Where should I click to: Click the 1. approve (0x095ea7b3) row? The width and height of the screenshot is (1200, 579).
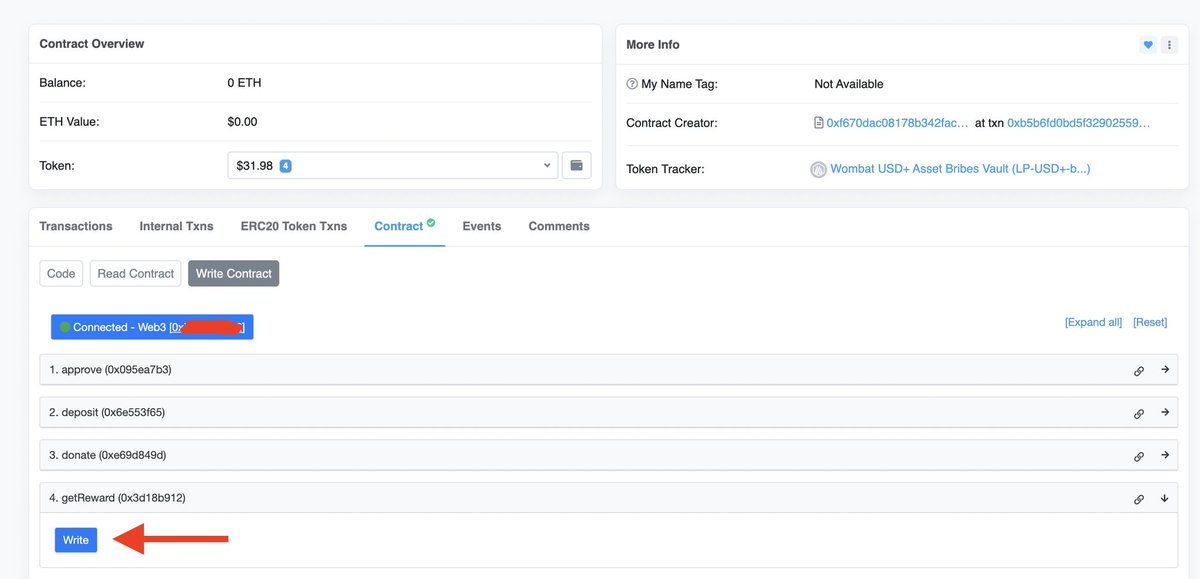[609, 370]
